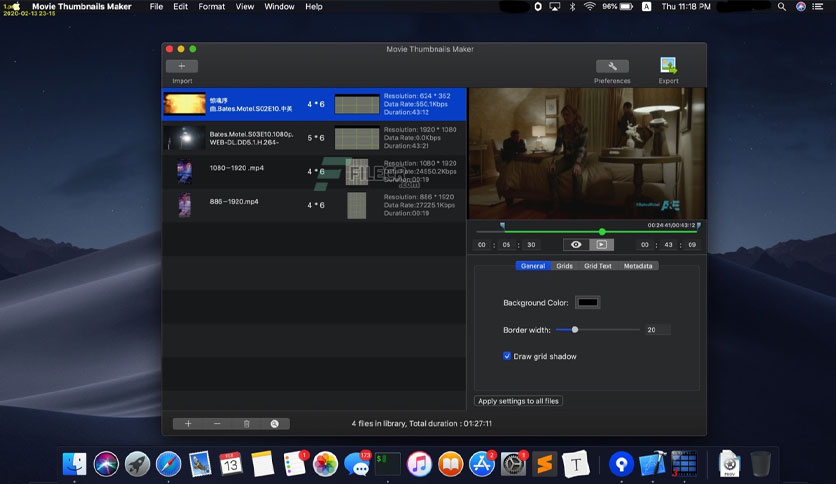Open Calendar from the dock
836x484 pixels.
pos(231,463)
